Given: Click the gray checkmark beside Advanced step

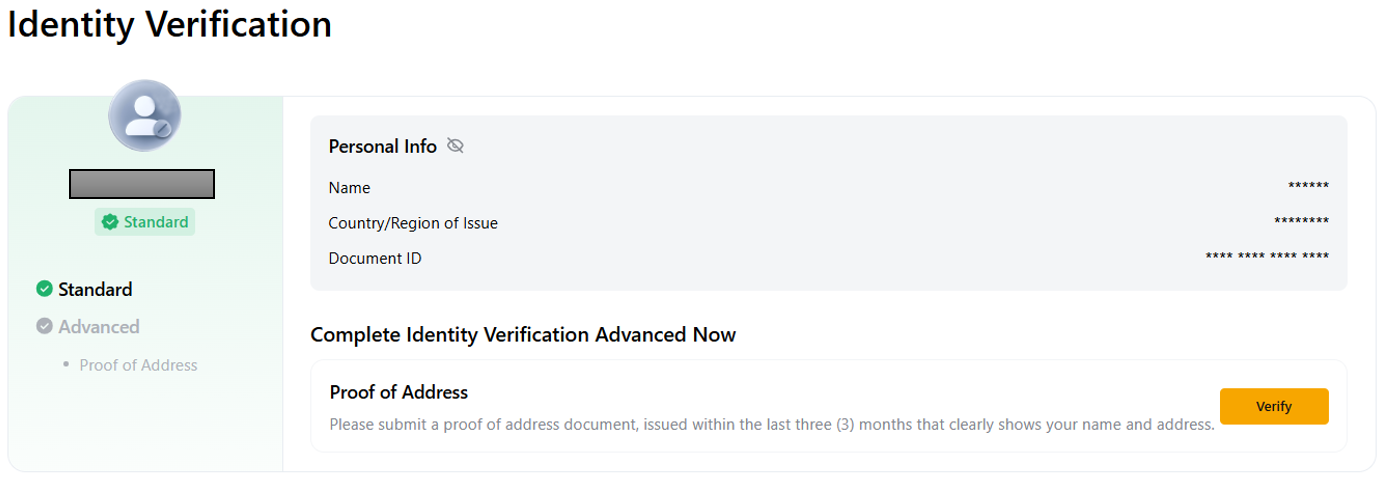Looking at the screenshot, I should coord(44,326).
